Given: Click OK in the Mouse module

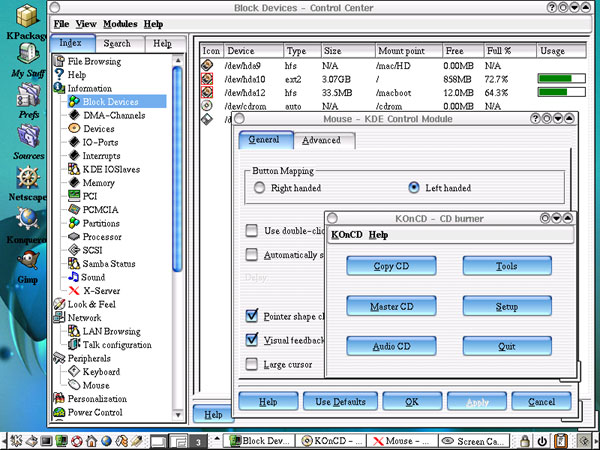Looking at the screenshot, I should (412, 401).
